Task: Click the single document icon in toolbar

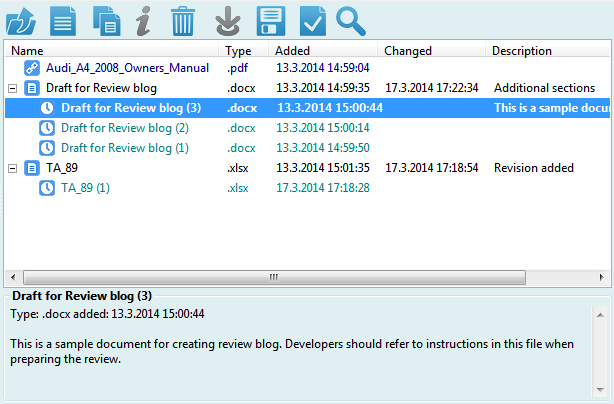Action: click(64, 19)
